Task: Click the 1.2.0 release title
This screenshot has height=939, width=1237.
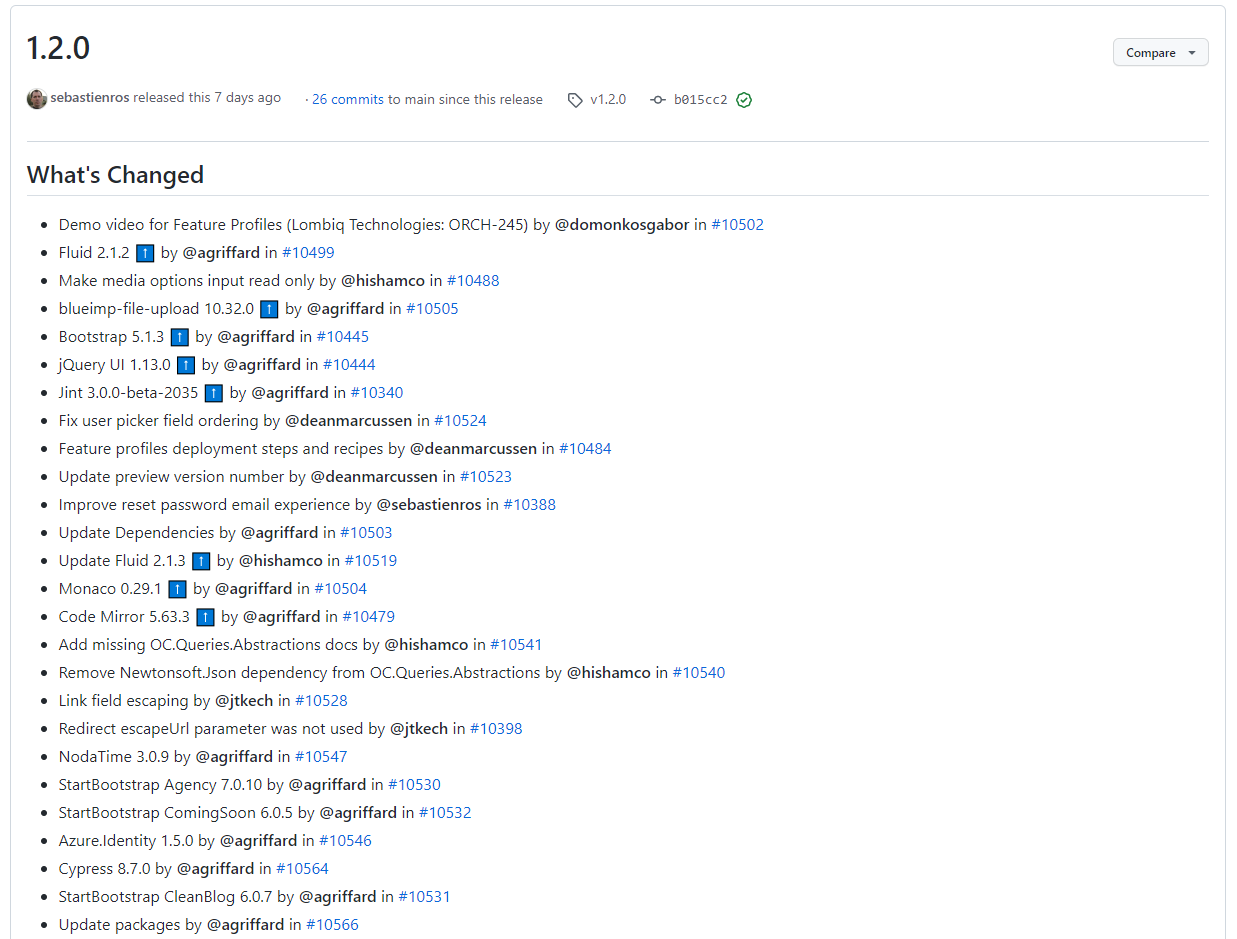Action: 58,48
